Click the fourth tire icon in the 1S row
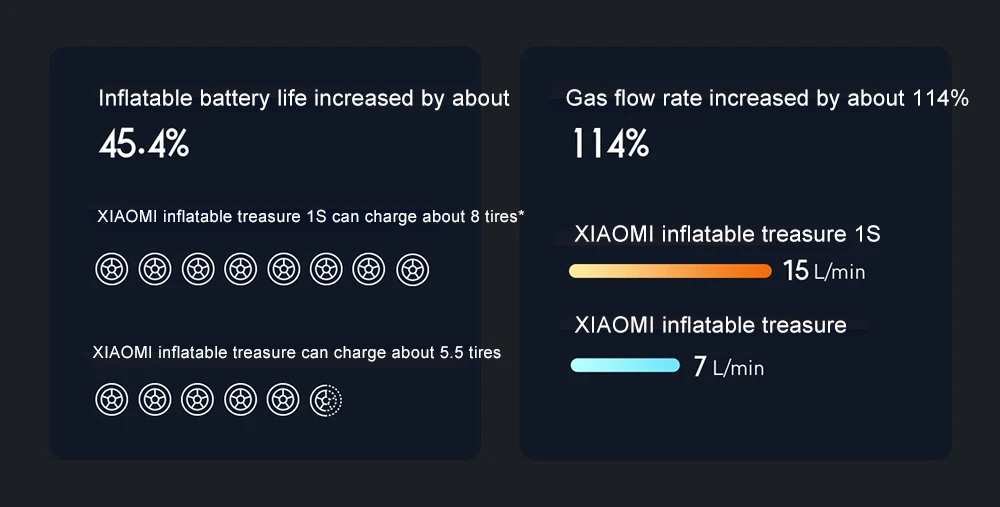 pyautogui.click(x=240, y=269)
